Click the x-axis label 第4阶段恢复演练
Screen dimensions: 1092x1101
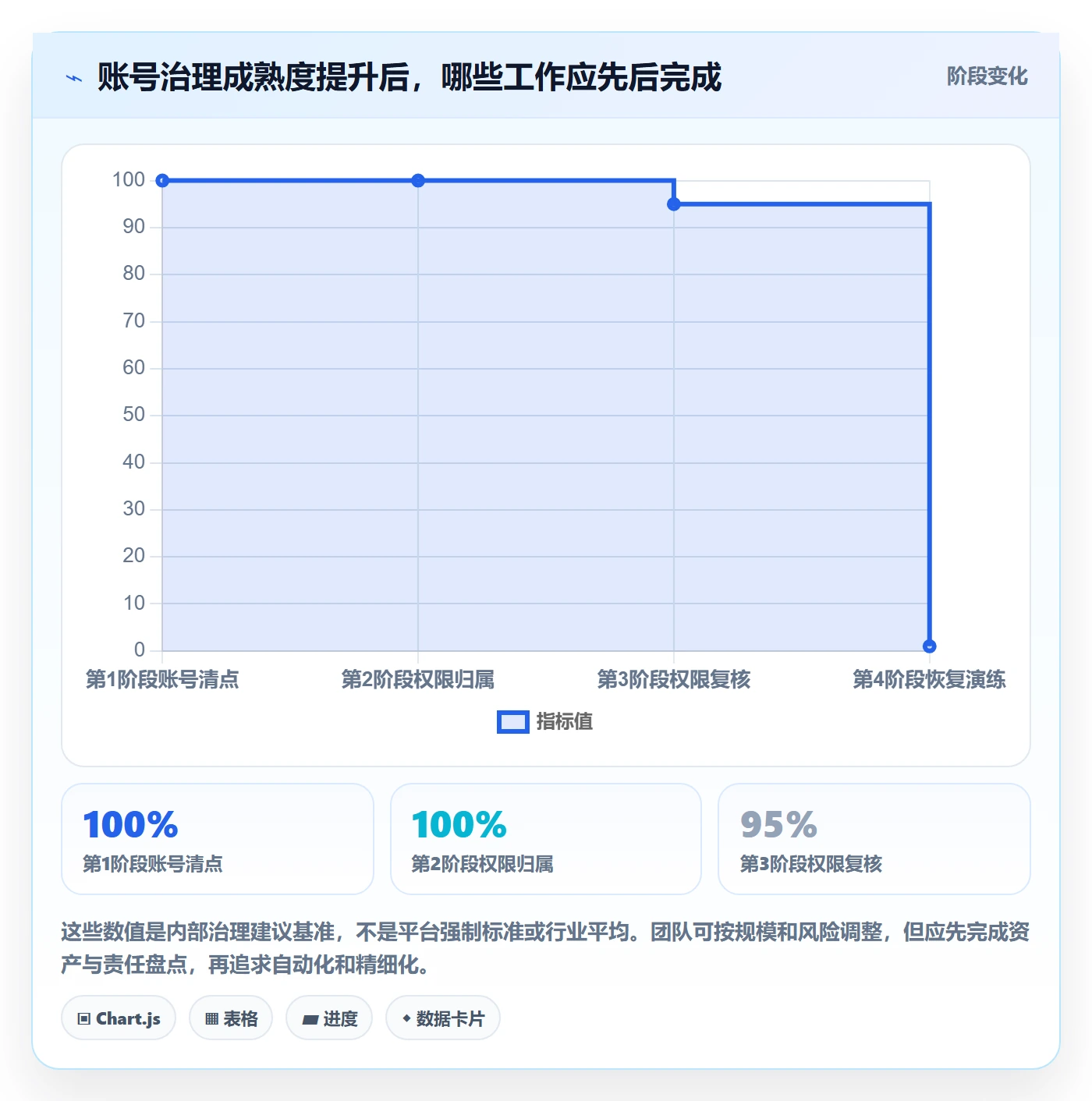929,680
